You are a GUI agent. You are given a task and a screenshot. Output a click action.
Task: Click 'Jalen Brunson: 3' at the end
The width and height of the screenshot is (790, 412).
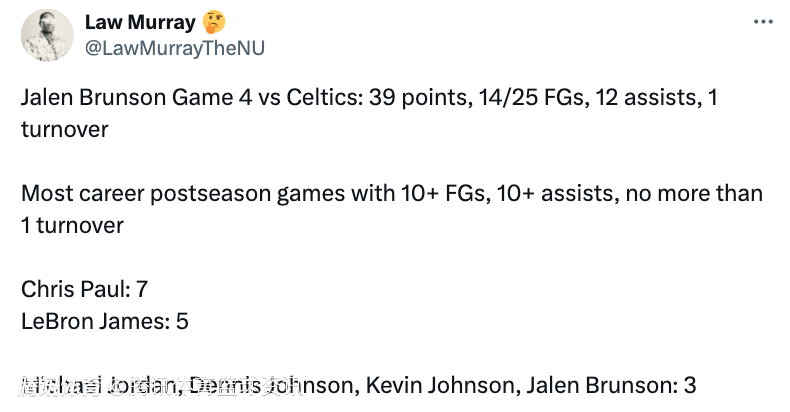[x=611, y=385]
